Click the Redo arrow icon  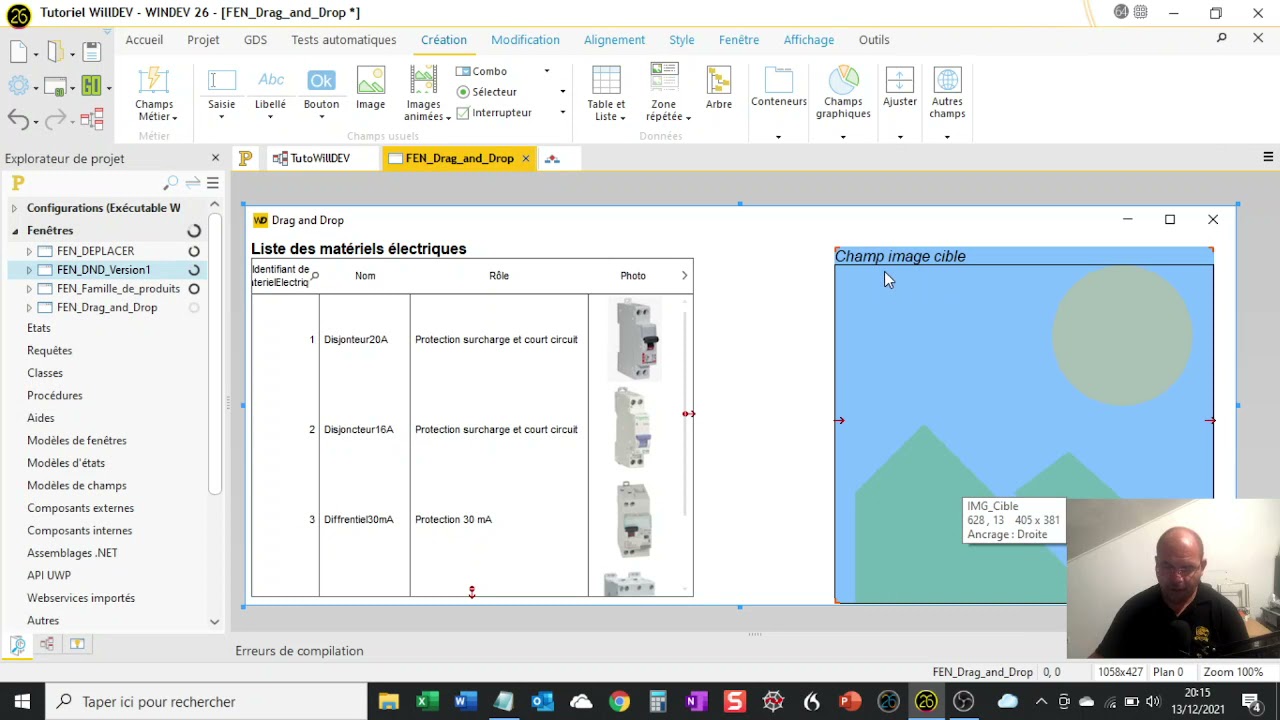55,120
